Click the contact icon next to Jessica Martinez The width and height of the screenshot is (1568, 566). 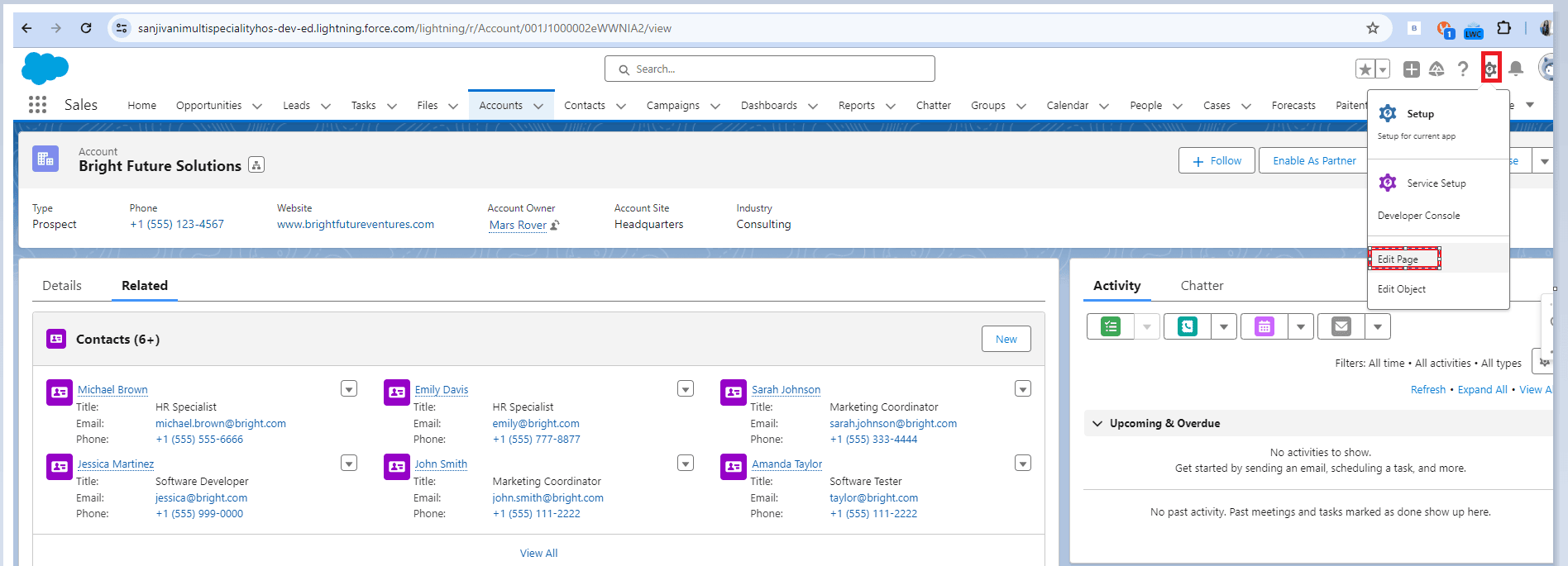coord(60,467)
